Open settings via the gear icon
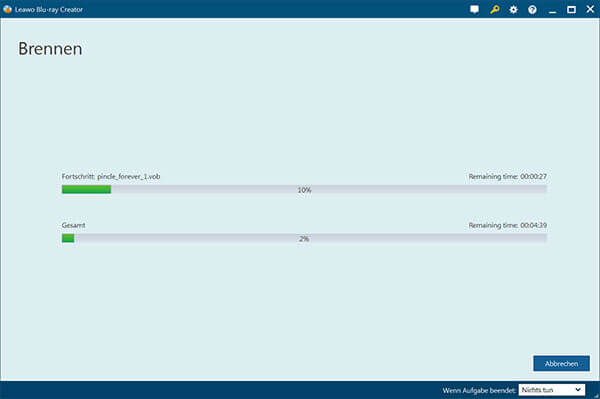The image size is (600, 399). [x=513, y=10]
